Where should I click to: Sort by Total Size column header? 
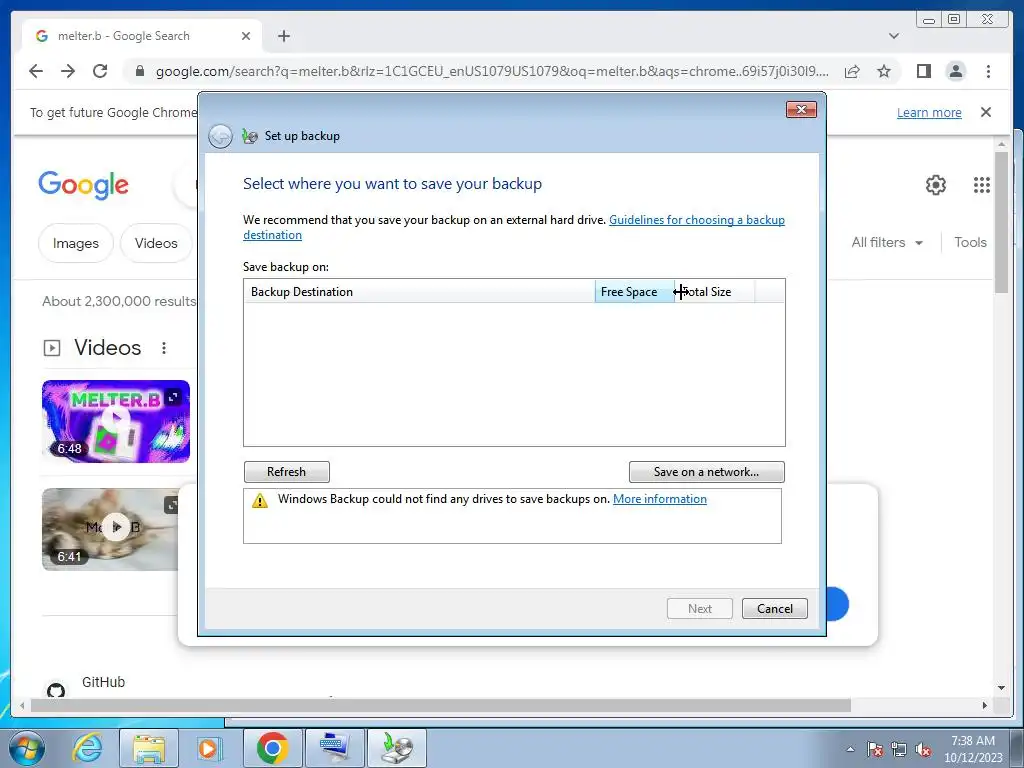click(x=714, y=291)
